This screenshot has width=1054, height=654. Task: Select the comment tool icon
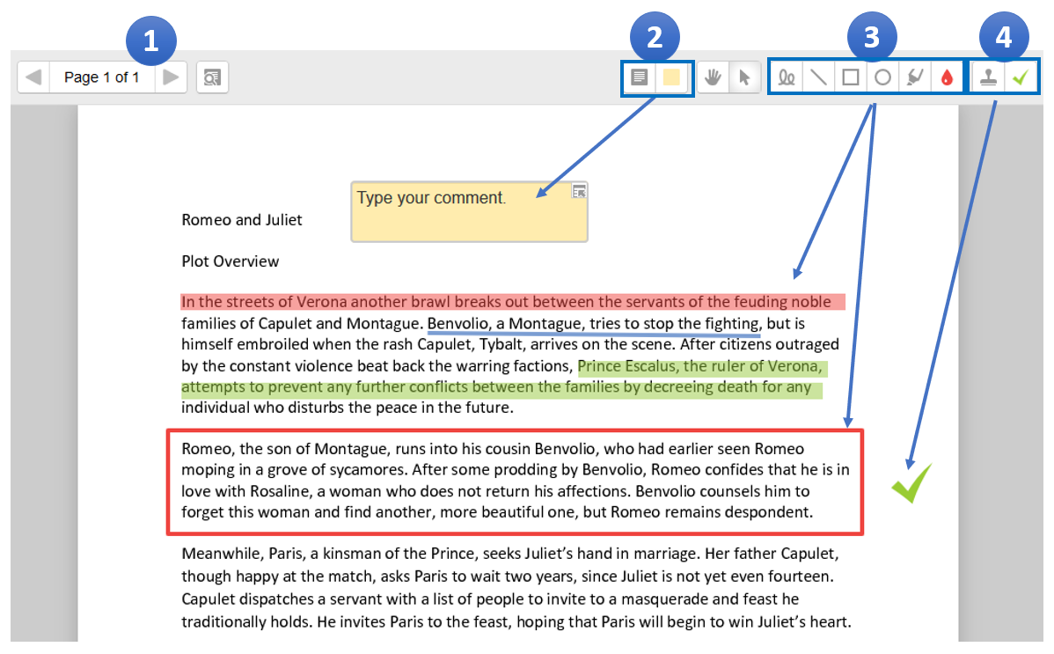pos(639,77)
